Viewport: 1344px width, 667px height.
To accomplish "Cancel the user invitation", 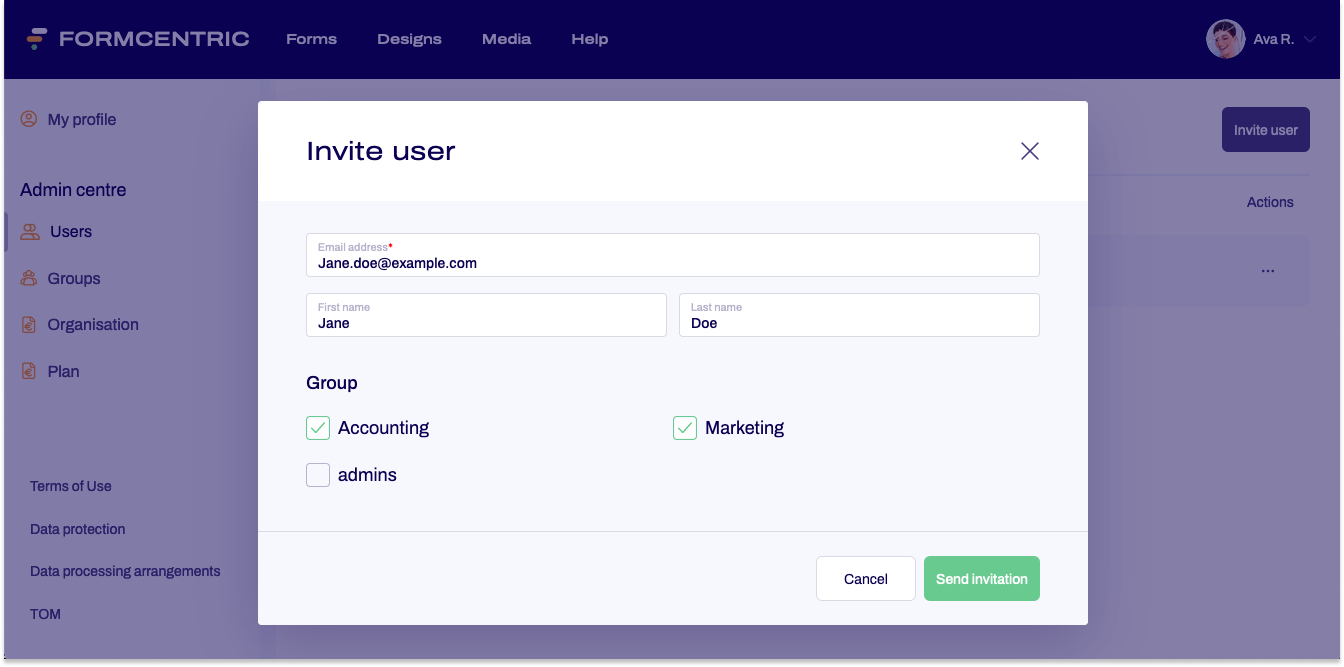I will 865,578.
